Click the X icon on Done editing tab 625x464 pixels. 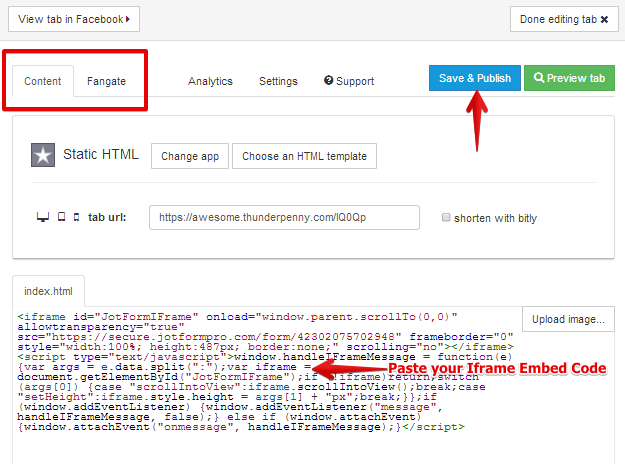point(604,19)
